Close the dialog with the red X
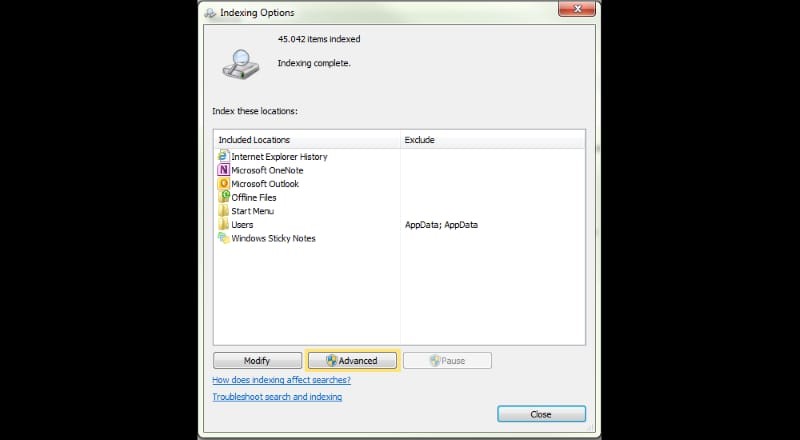800x440 pixels. (577, 9)
